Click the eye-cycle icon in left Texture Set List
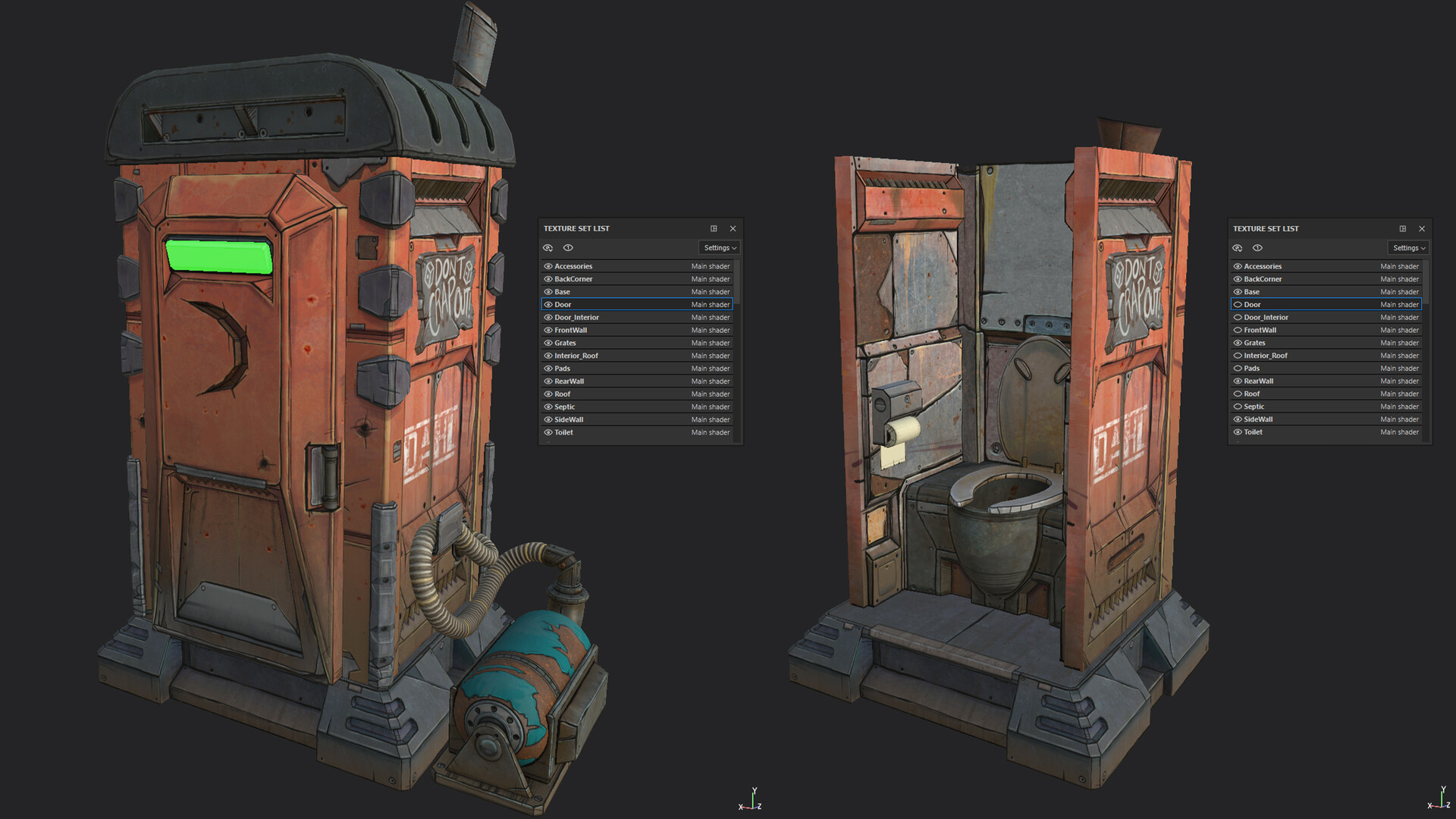 [x=548, y=247]
